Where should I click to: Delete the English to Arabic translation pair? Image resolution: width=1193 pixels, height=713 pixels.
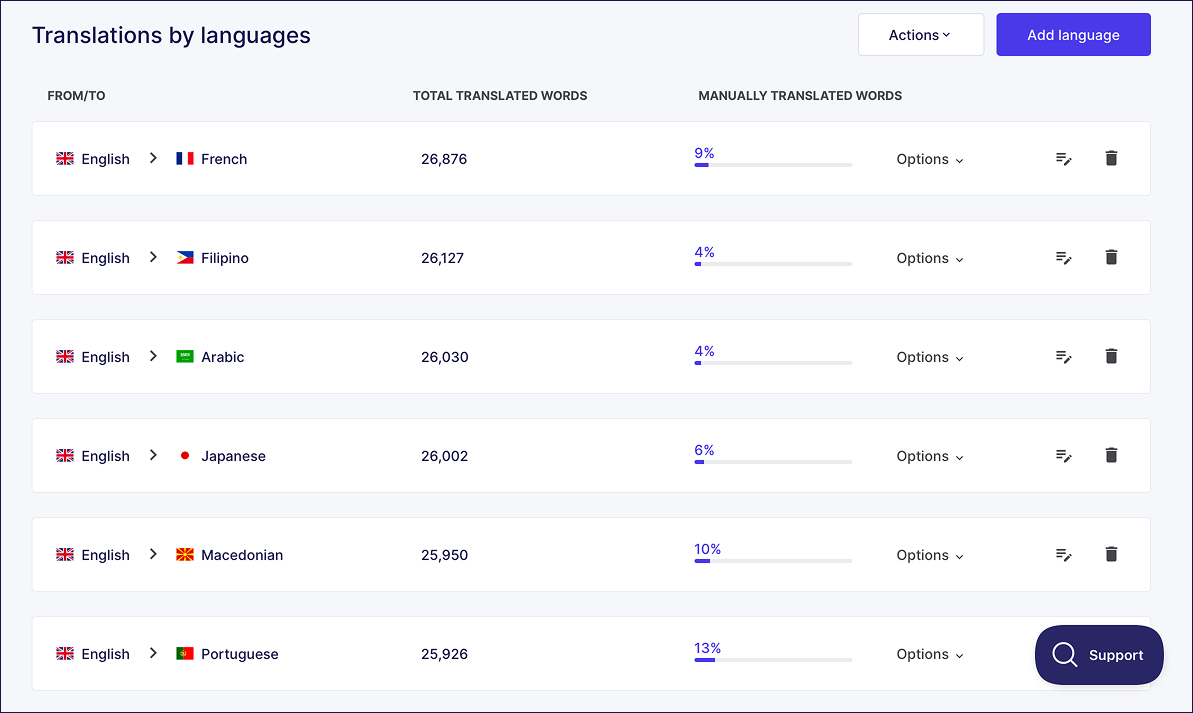coord(1111,356)
